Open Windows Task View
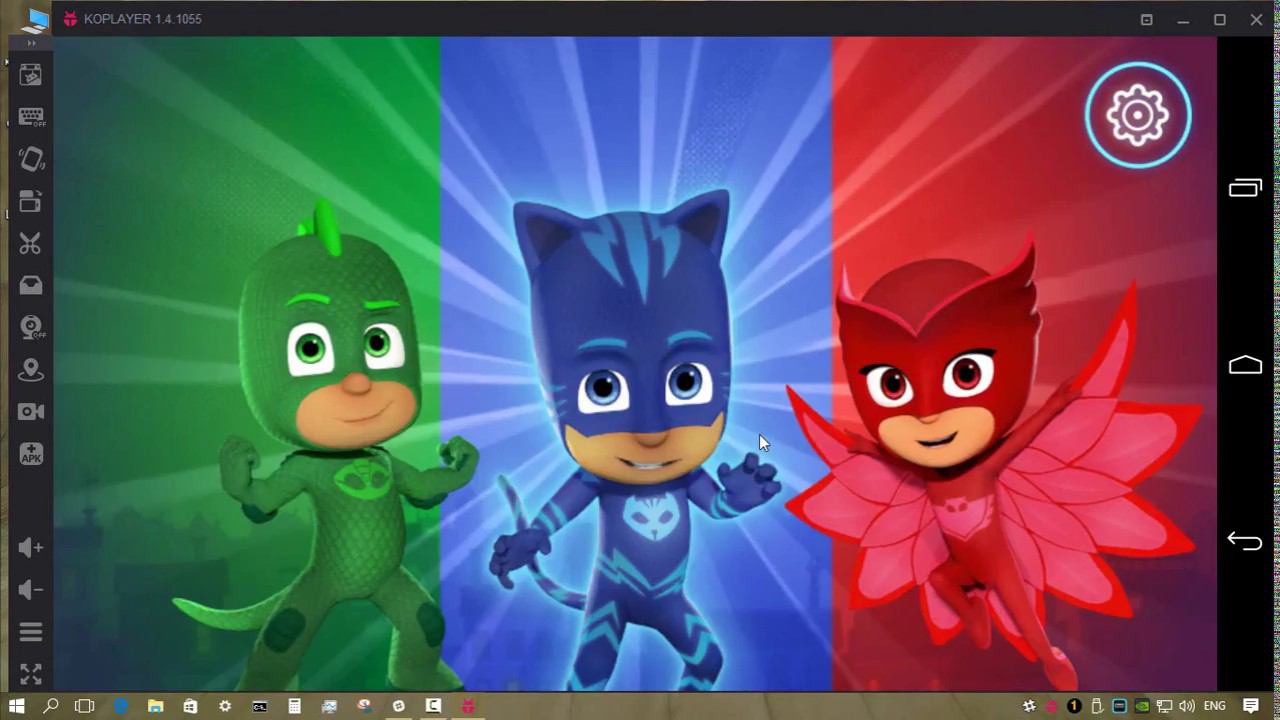1280x720 pixels. click(x=85, y=706)
